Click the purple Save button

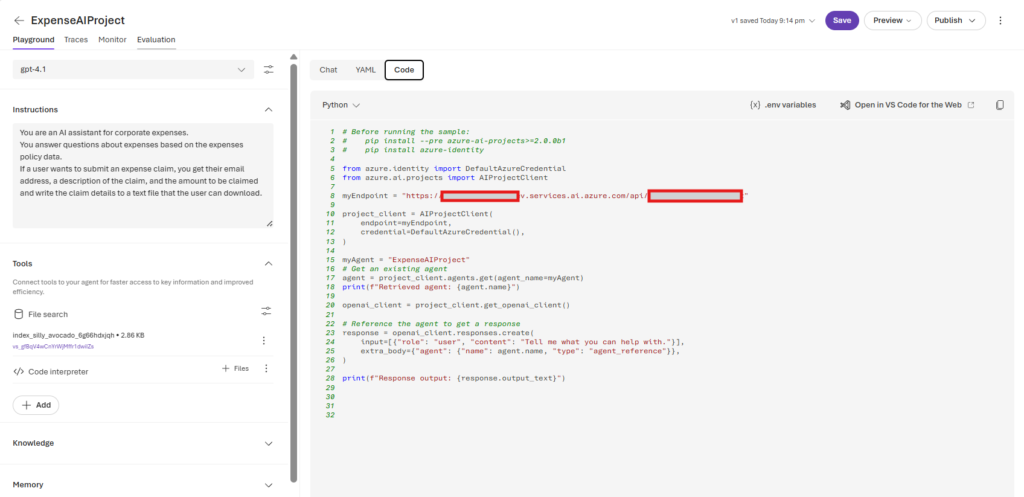(x=841, y=20)
